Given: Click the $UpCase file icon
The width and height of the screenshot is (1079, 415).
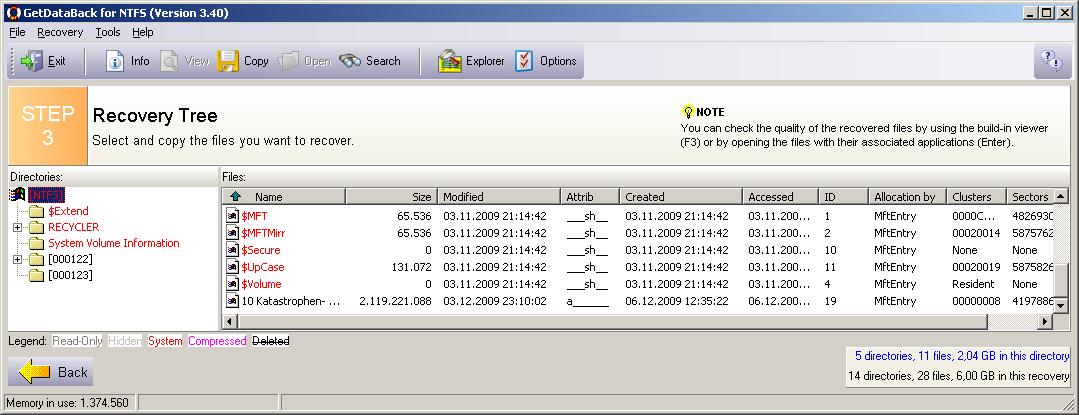Looking at the screenshot, I should tap(232, 267).
